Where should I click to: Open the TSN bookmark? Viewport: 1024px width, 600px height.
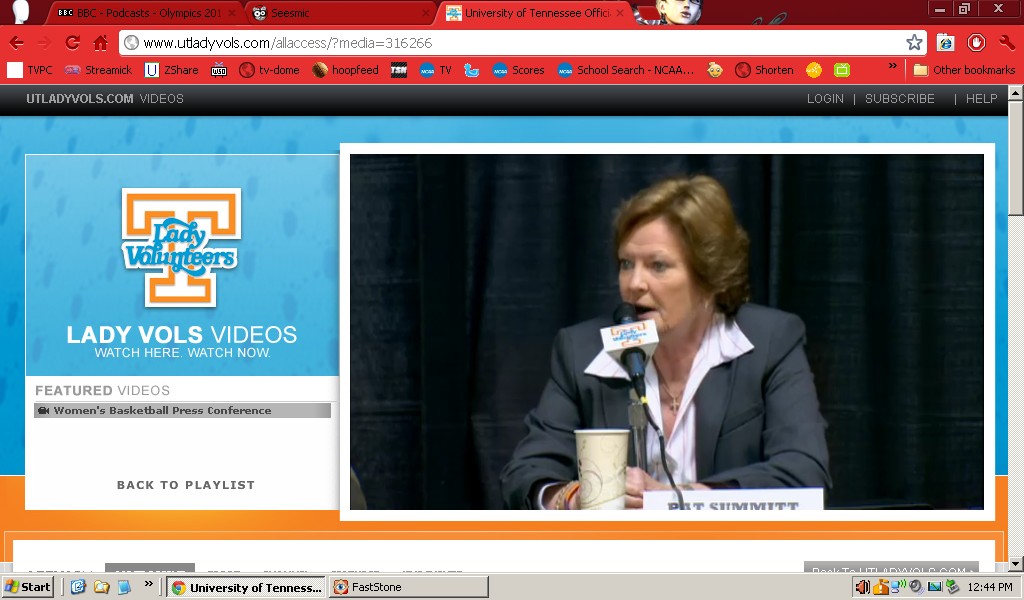click(399, 70)
